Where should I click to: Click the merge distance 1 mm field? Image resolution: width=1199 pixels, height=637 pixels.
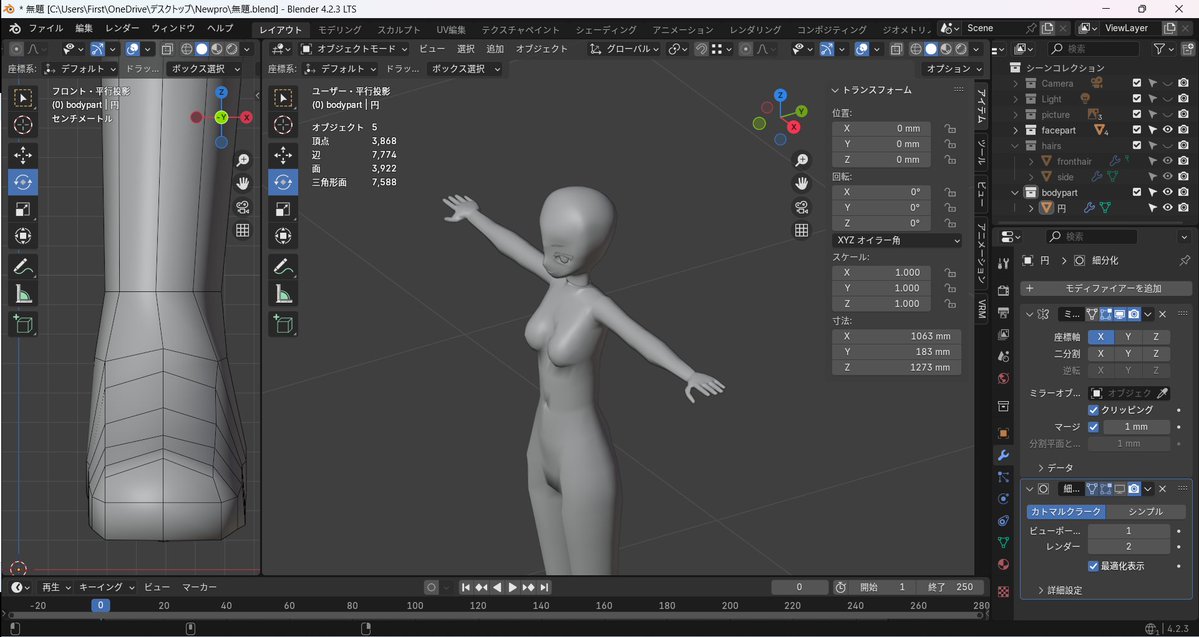(x=1135, y=427)
